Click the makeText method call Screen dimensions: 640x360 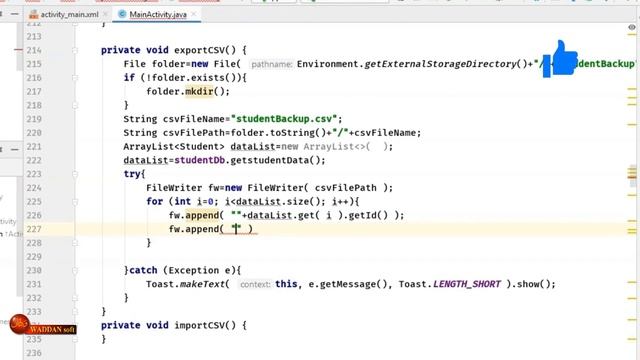pos(202,284)
